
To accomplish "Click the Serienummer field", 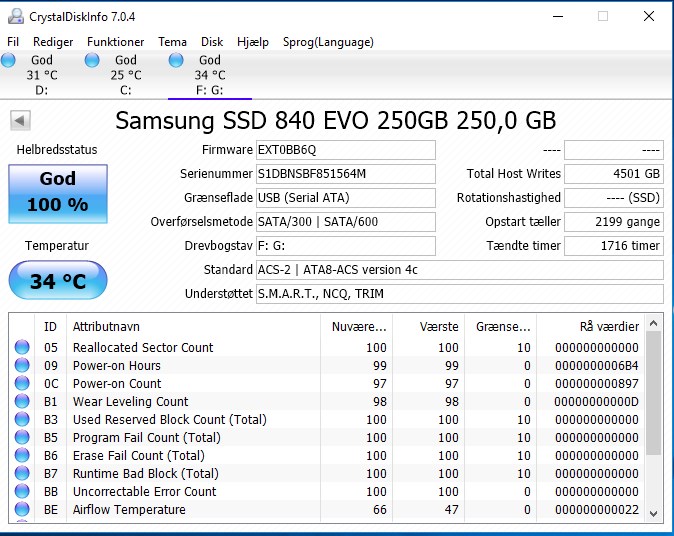I will pos(346,174).
